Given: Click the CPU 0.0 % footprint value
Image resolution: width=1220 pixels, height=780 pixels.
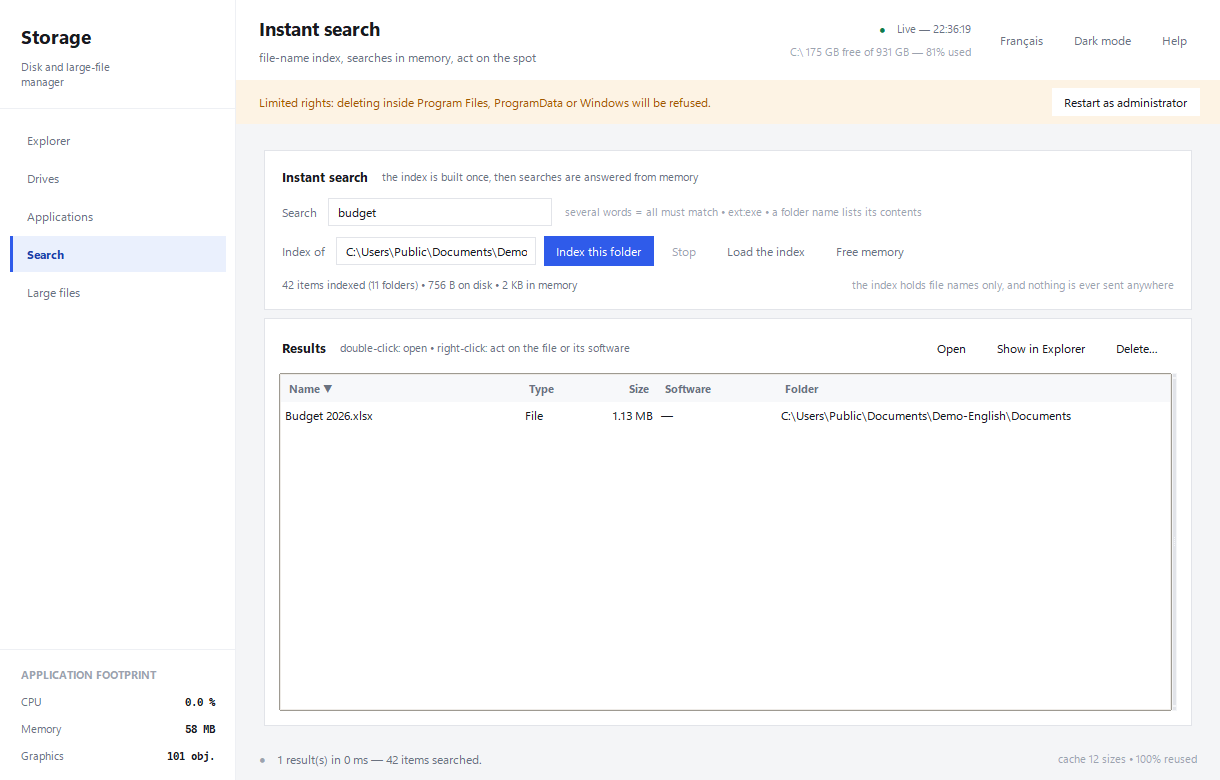Looking at the screenshot, I should [200, 702].
